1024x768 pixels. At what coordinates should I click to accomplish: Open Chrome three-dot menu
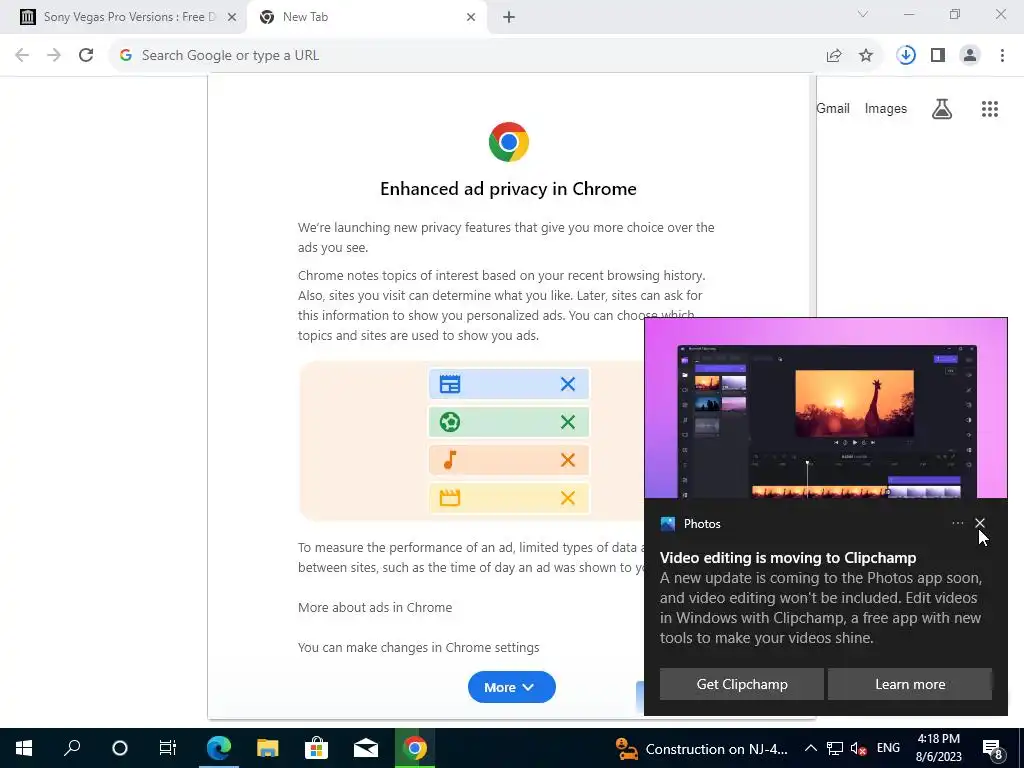click(1002, 56)
